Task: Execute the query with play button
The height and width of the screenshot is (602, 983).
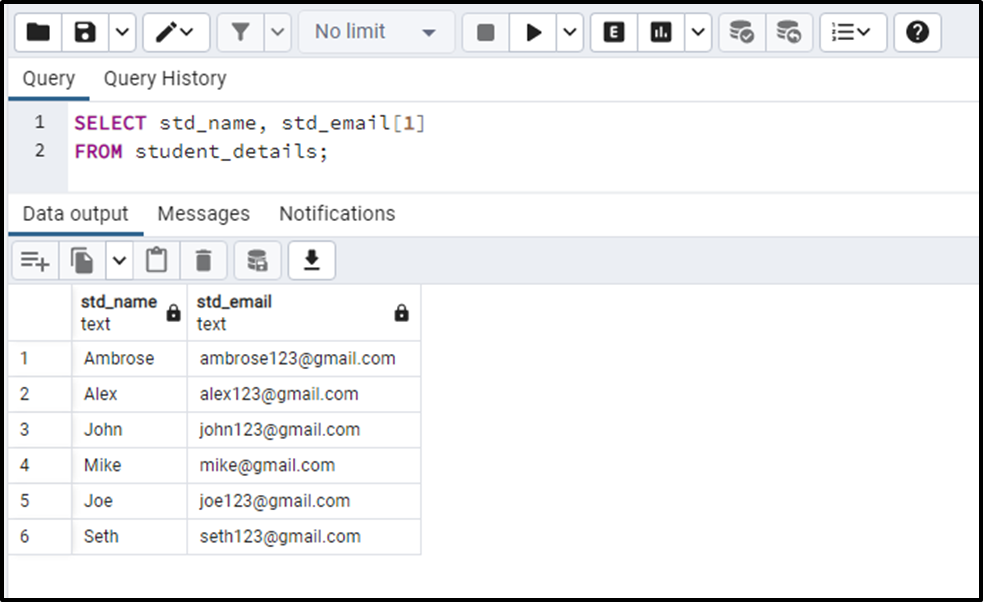Action: pos(533,32)
